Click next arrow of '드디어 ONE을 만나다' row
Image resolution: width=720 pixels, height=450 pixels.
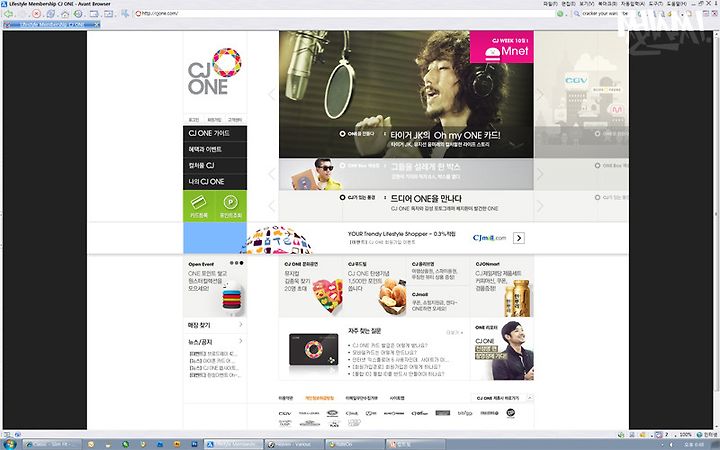click(x=540, y=206)
